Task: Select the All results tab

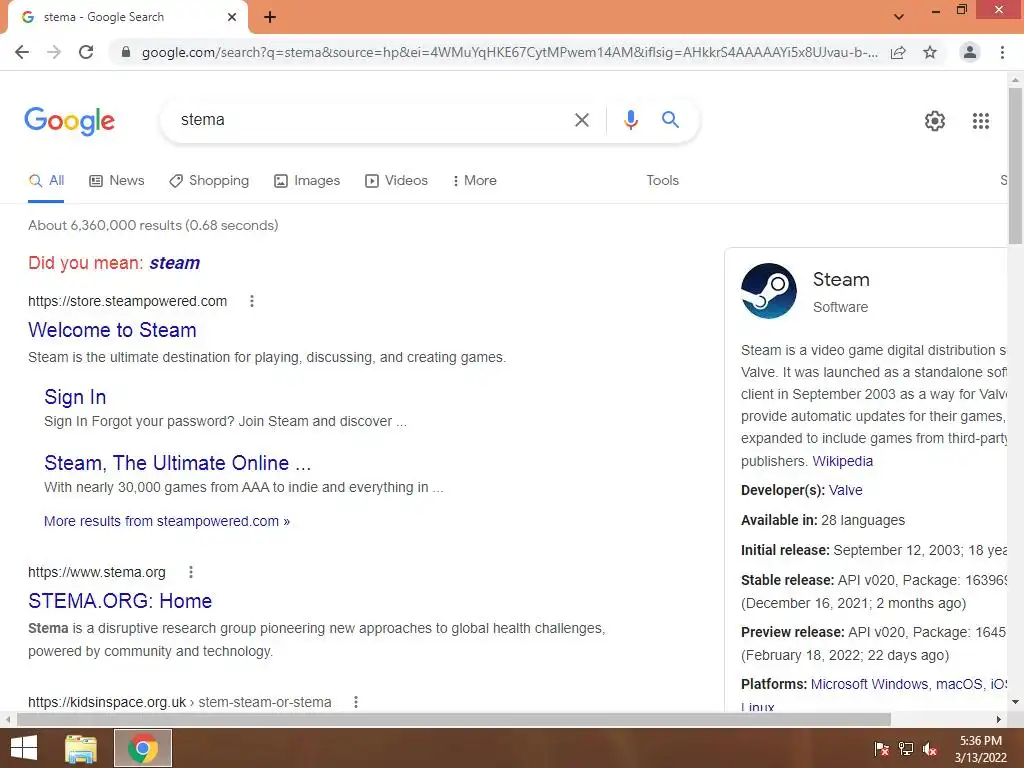Action: [46, 181]
